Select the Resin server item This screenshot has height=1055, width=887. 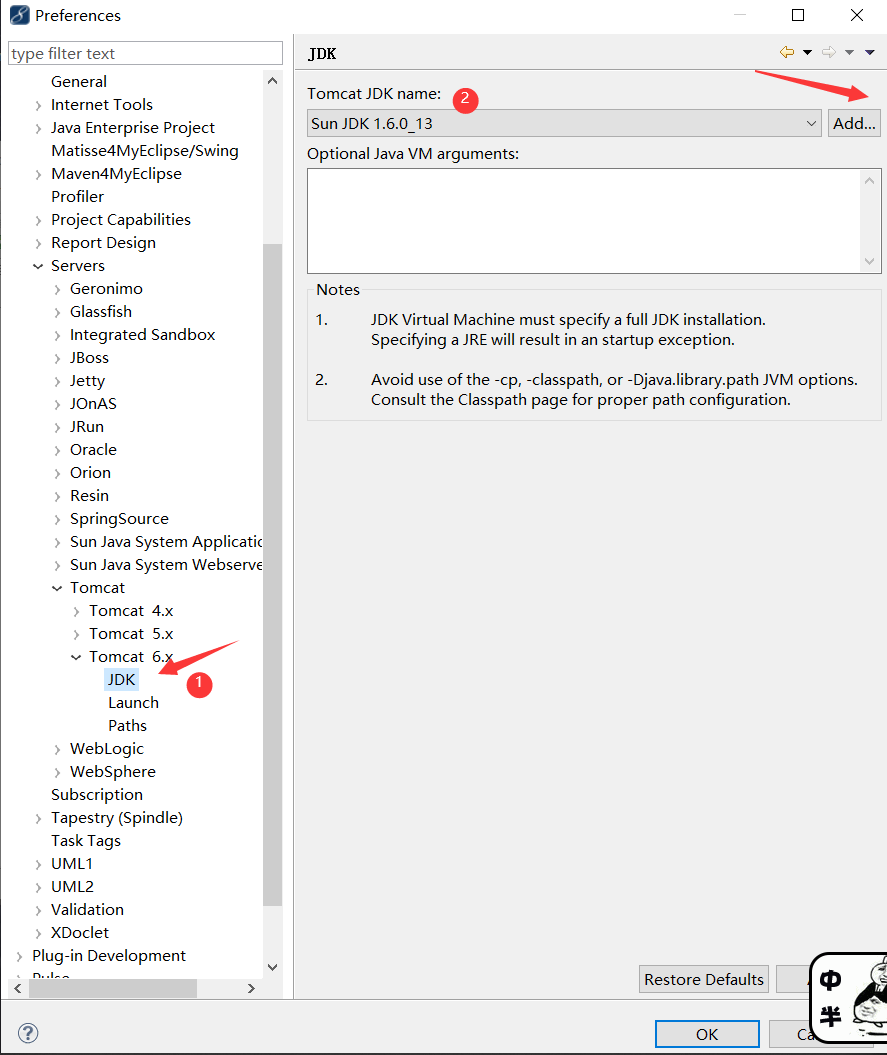point(90,496)
